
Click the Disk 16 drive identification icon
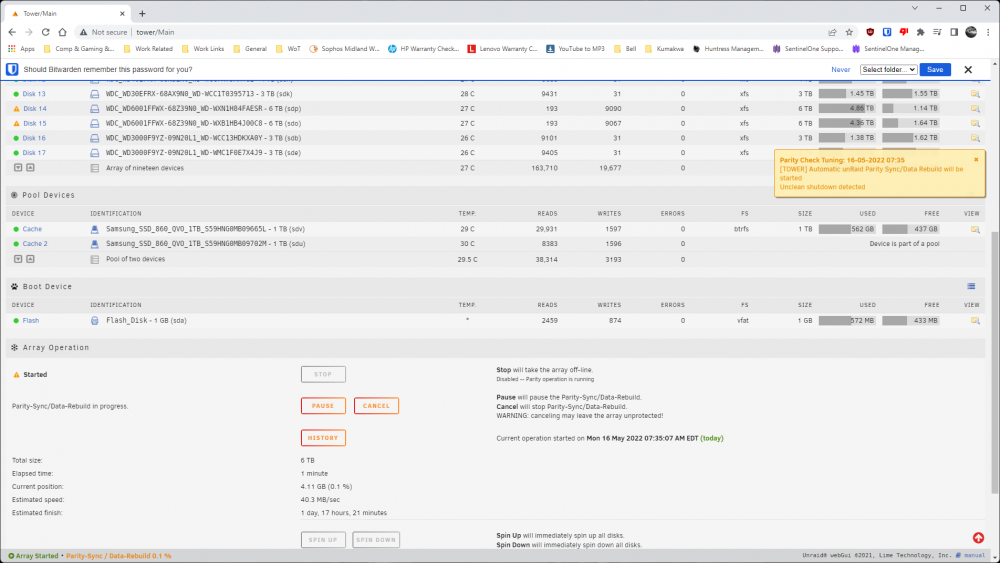pos(94,138)
